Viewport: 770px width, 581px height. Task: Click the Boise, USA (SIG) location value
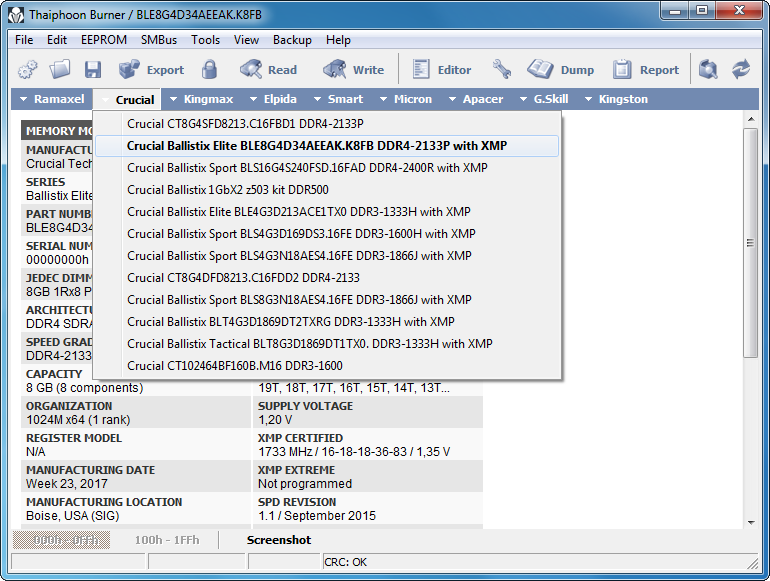pyautogui.click(x=73, y=516)
